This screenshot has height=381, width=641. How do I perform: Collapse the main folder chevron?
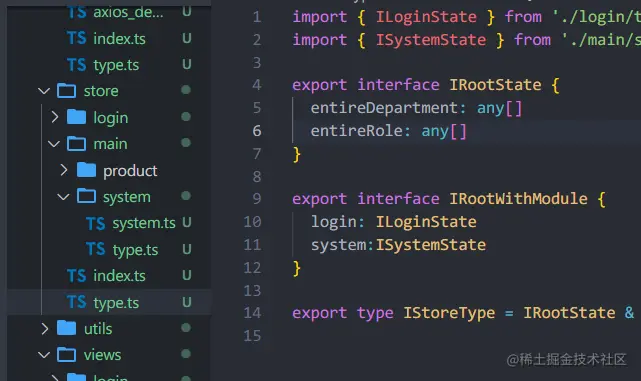click(54, 144)
